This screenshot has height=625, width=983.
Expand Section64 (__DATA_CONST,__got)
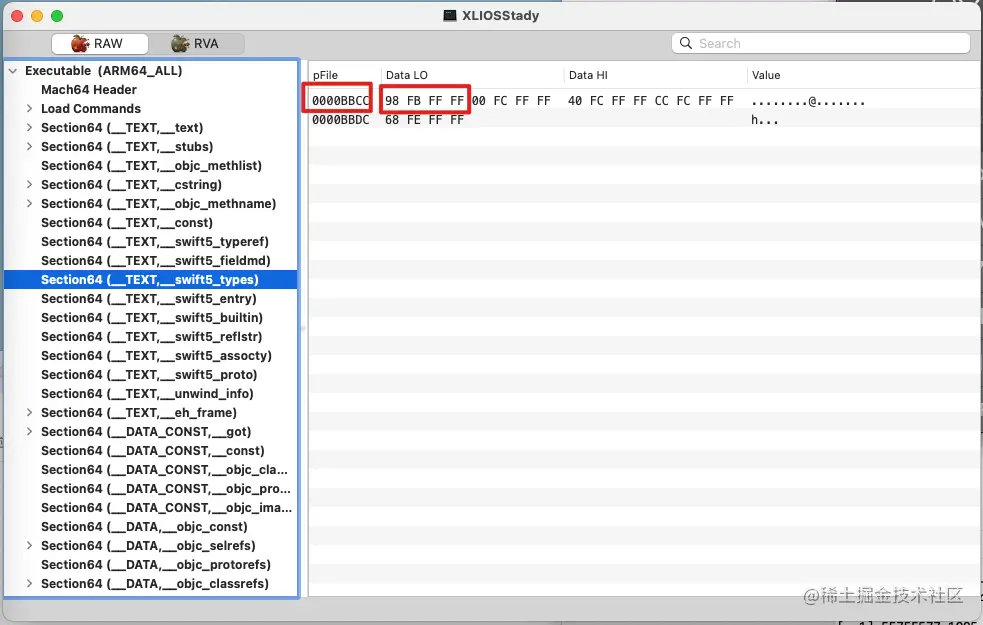point(29,431)
